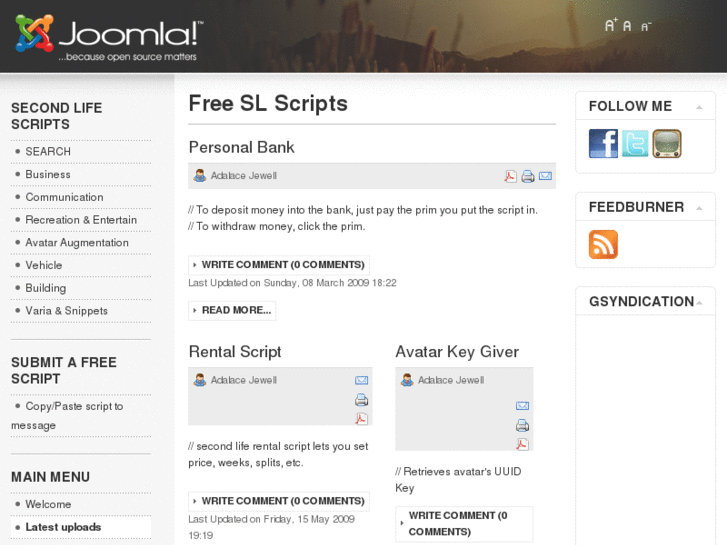Collapse the Feedburner module arrow
This screenshot has height=545, width=727.
tap(699, 208)
